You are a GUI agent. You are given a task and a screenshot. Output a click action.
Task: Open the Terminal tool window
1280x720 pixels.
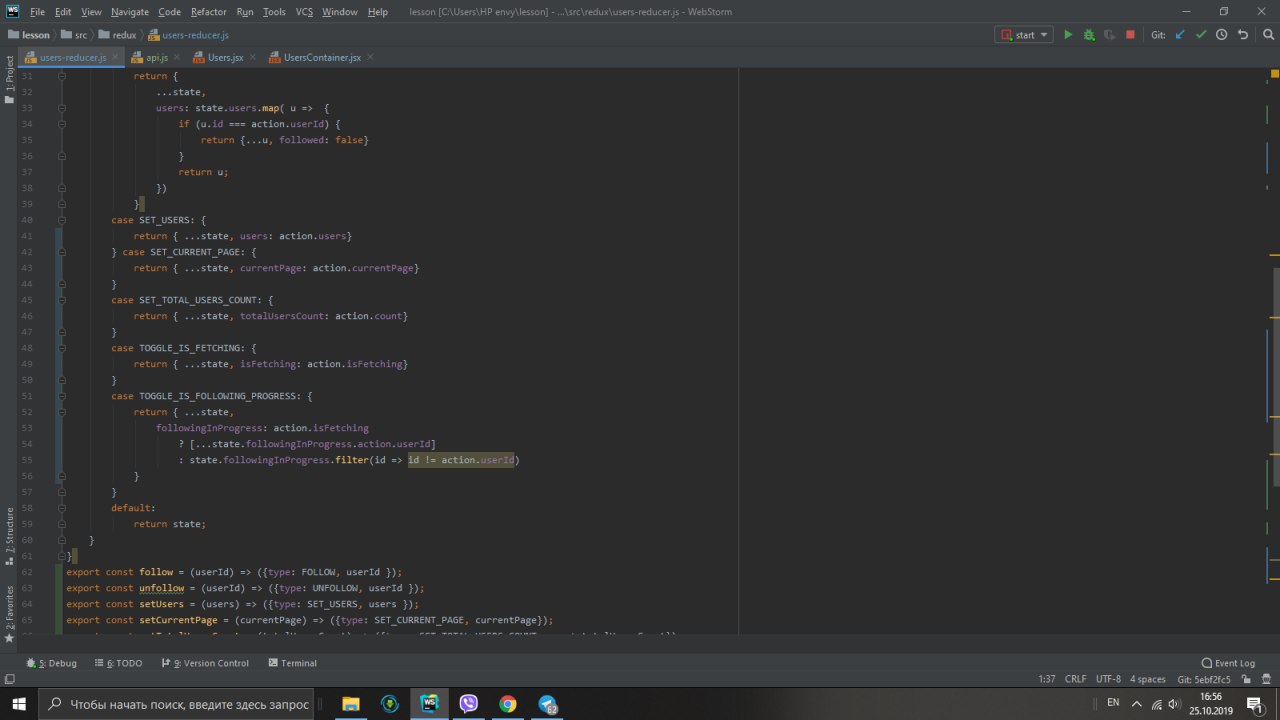pyautogui.click(x=292, y=663)
